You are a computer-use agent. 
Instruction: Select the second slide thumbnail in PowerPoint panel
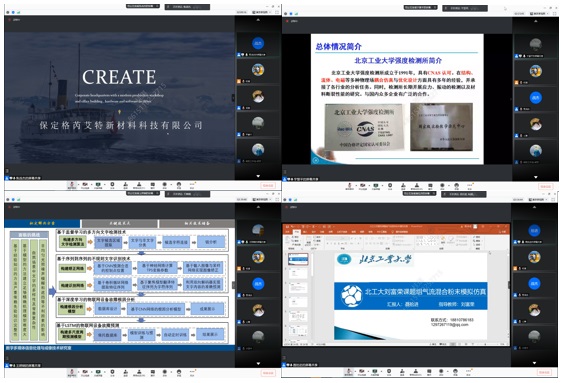[298, 273]
